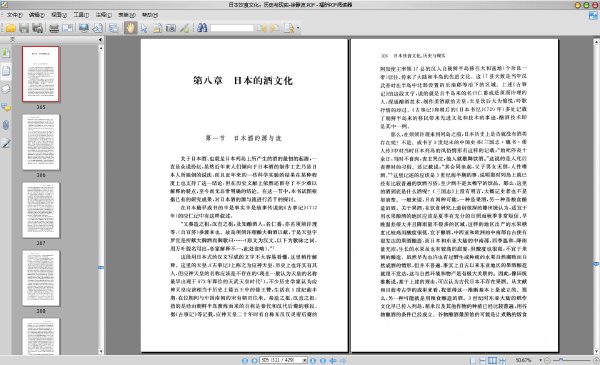Select page 365 thumbnail
This screenshot has height=365, width=600.
41,74
